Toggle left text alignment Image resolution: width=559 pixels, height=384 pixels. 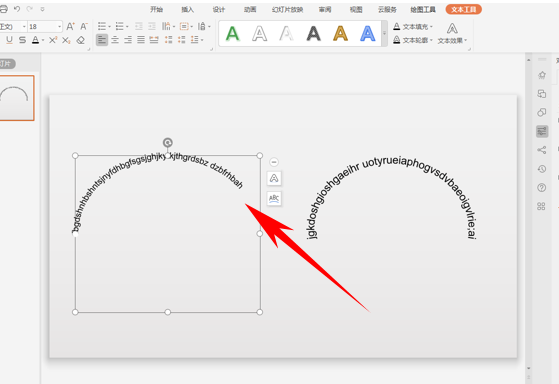102,40
